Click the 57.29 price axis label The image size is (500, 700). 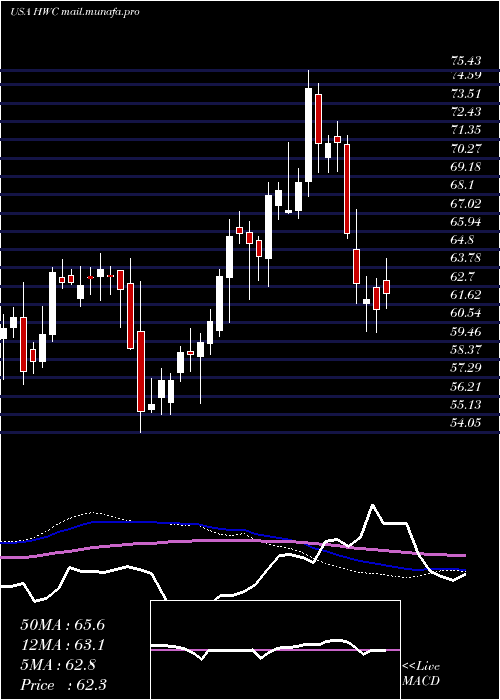466,368
